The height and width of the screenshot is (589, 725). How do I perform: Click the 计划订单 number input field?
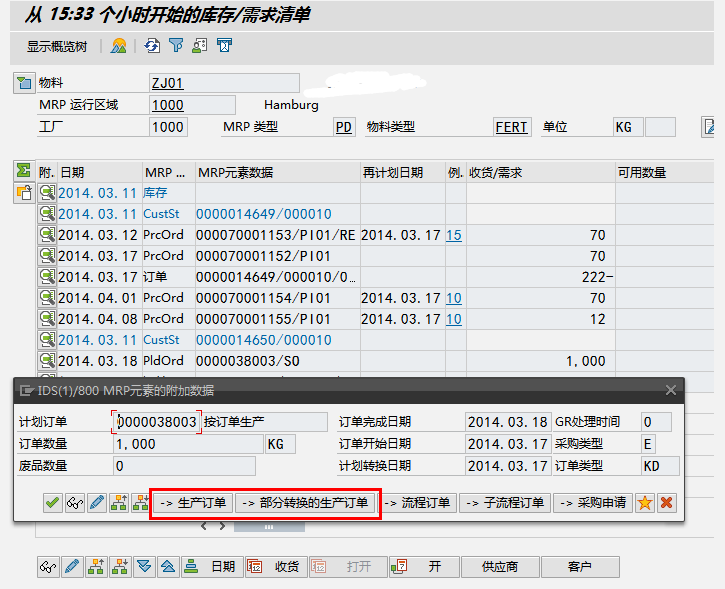pyautogui.click(x=157, y=422)
